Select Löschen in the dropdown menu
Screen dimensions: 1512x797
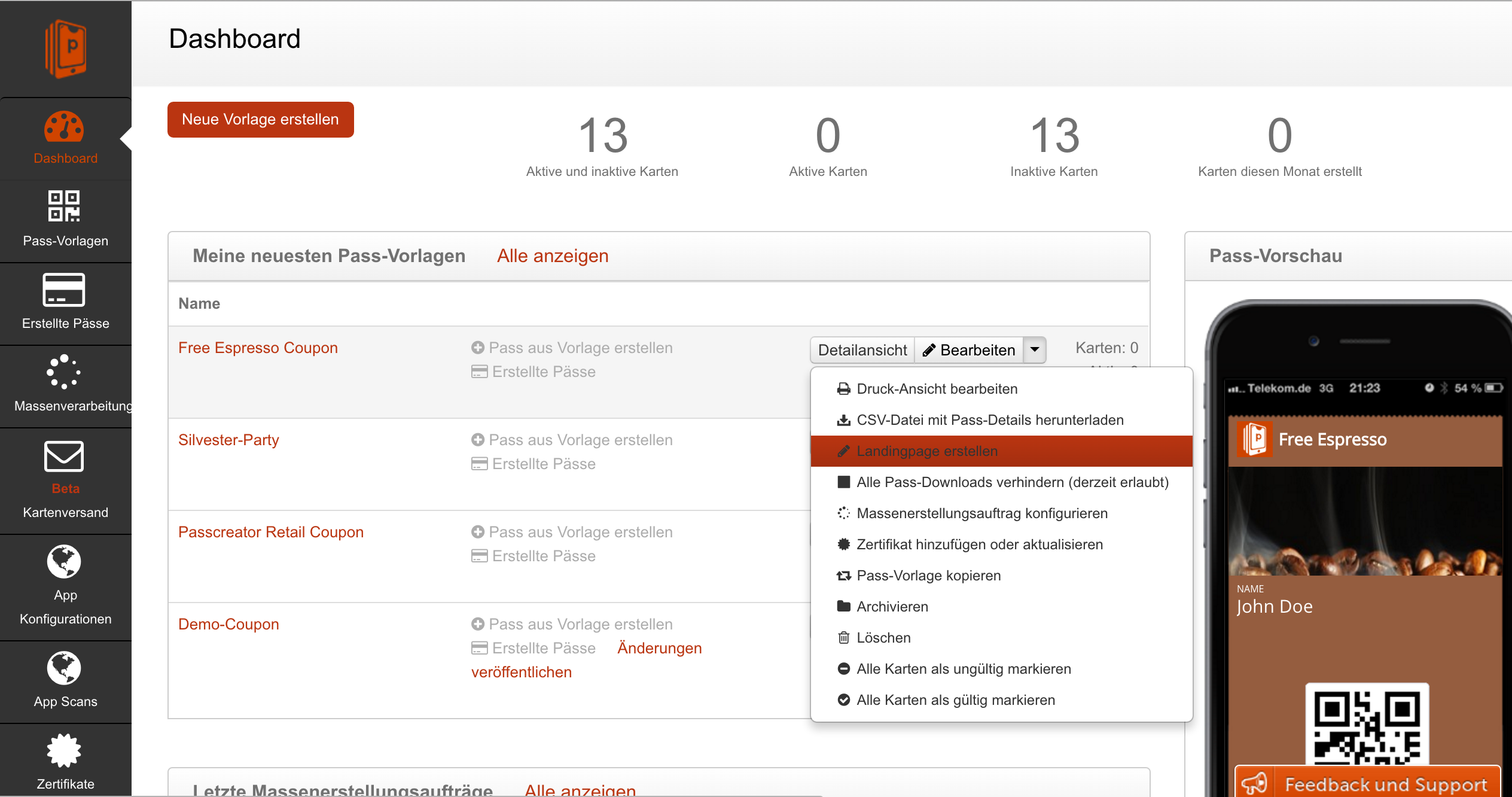pos(1002,638)
